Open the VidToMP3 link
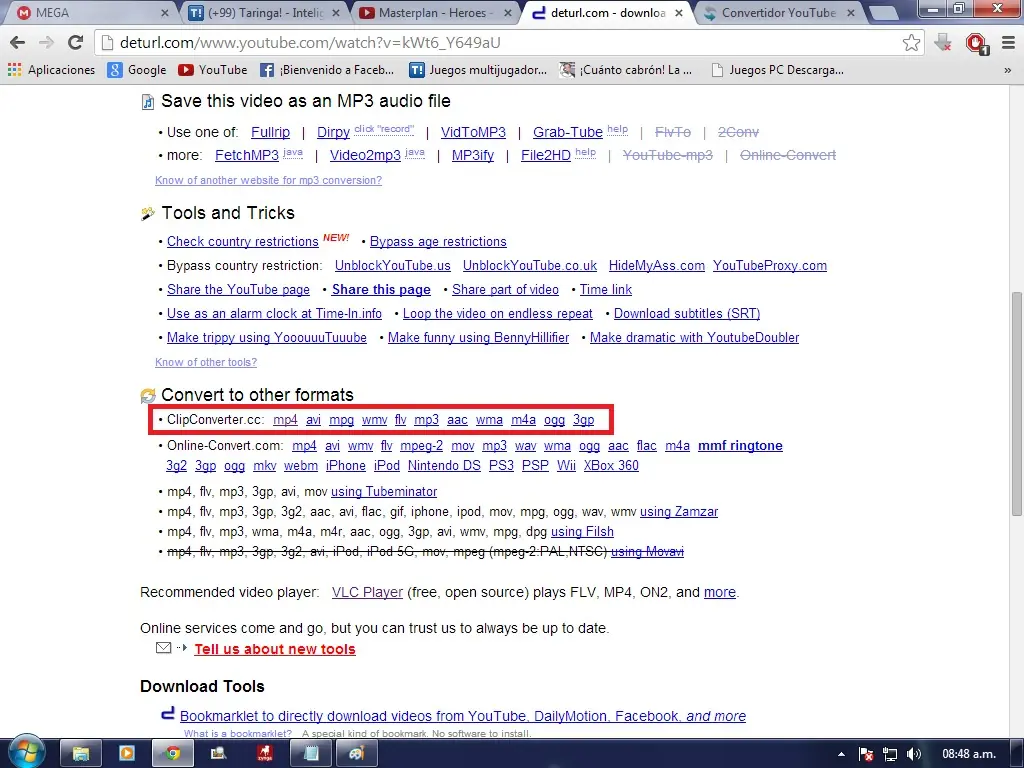The height and width of the screenshot is (768, 1024). click(473, 132)
